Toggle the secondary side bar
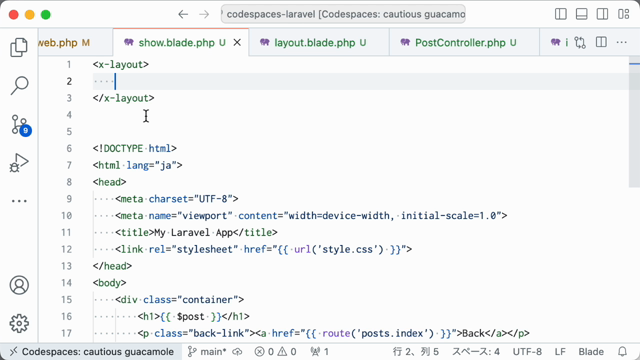The height and width of the screenshot is (360, 640). point(602,14)
